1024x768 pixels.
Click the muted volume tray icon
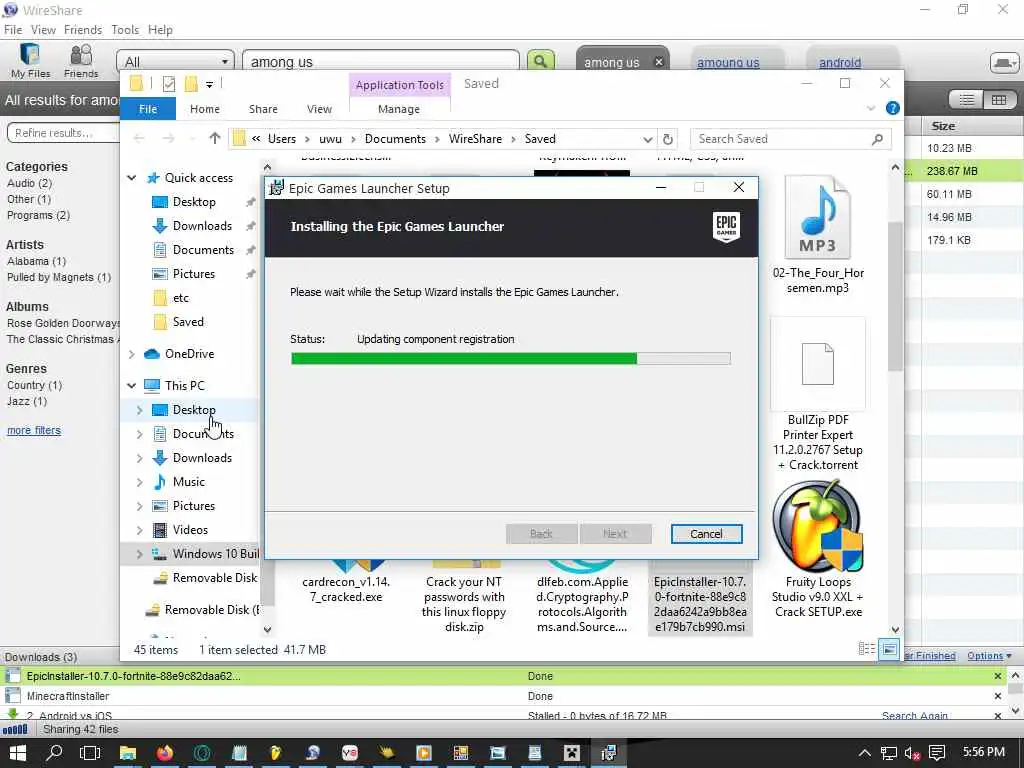(x=912, y=753)
